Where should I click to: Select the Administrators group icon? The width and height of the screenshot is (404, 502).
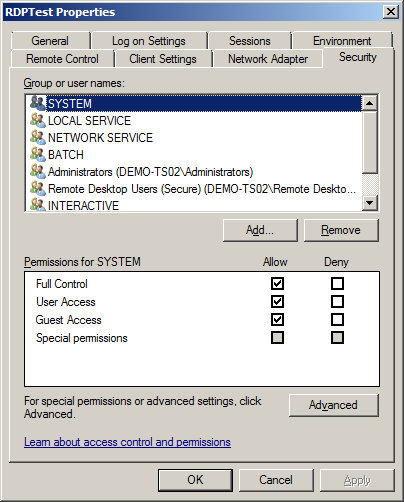tap(38, 171)
